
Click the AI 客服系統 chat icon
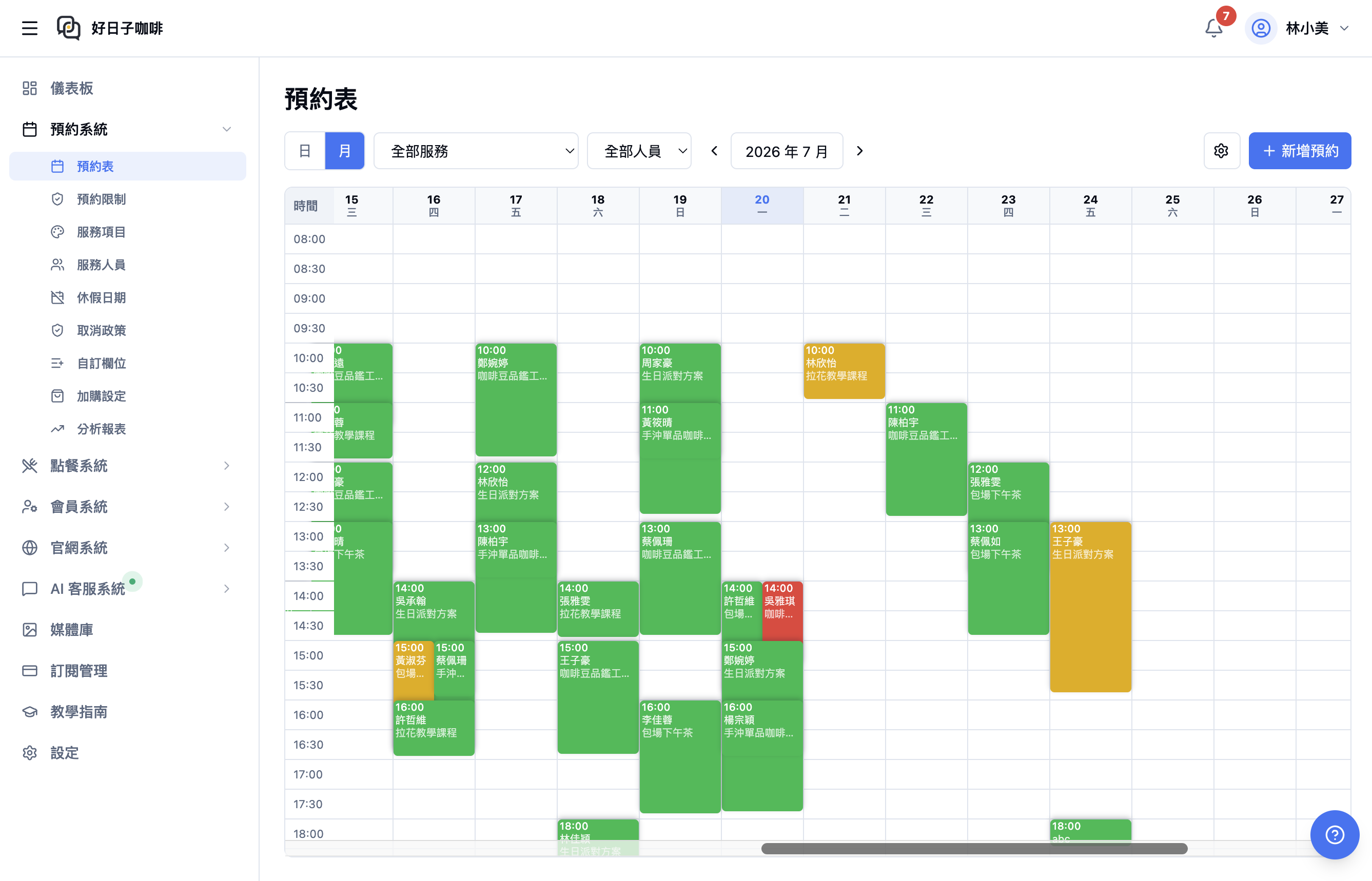tap(30, 589)
